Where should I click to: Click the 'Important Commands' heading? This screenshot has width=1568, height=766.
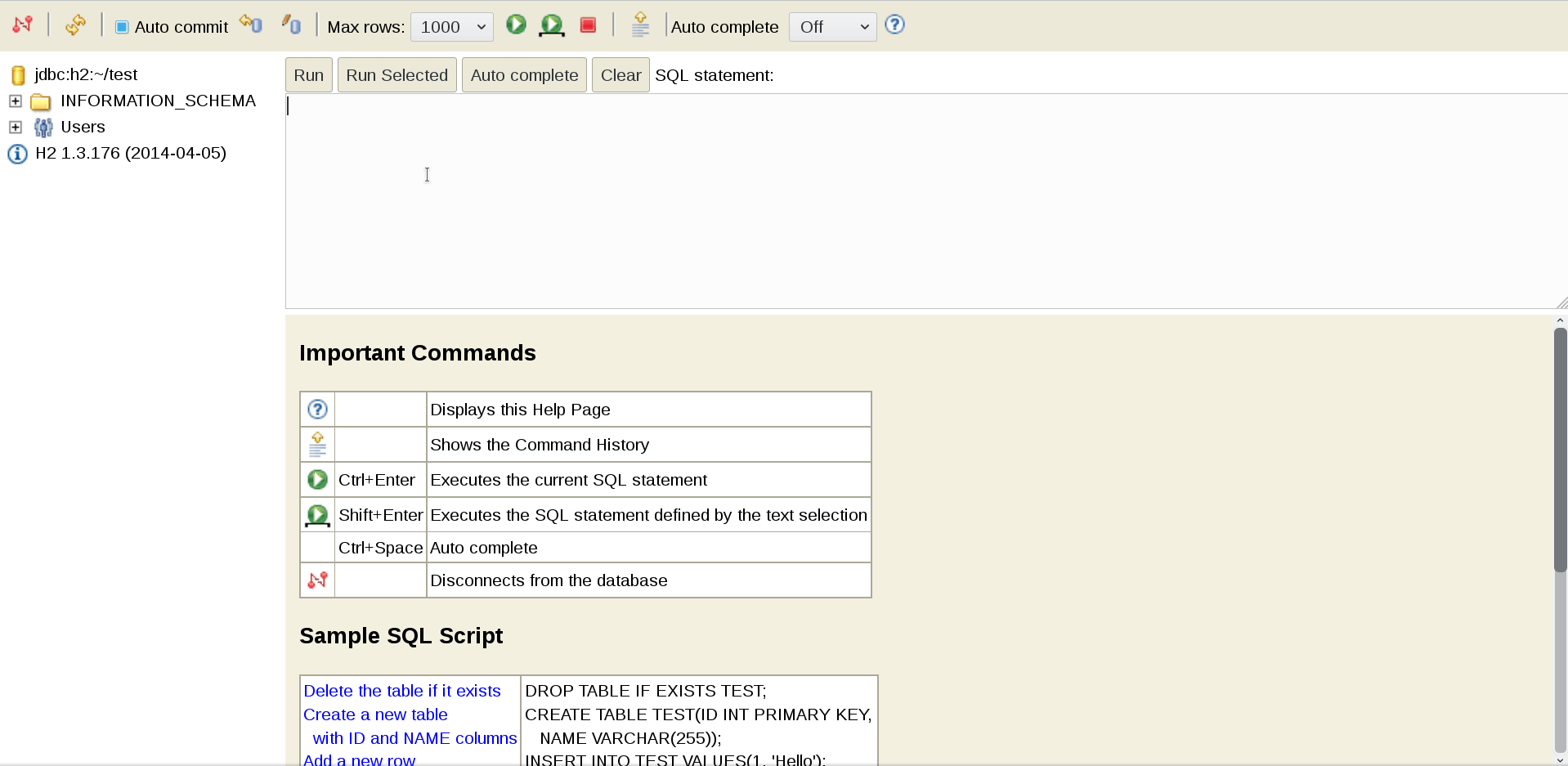(418, 353)
